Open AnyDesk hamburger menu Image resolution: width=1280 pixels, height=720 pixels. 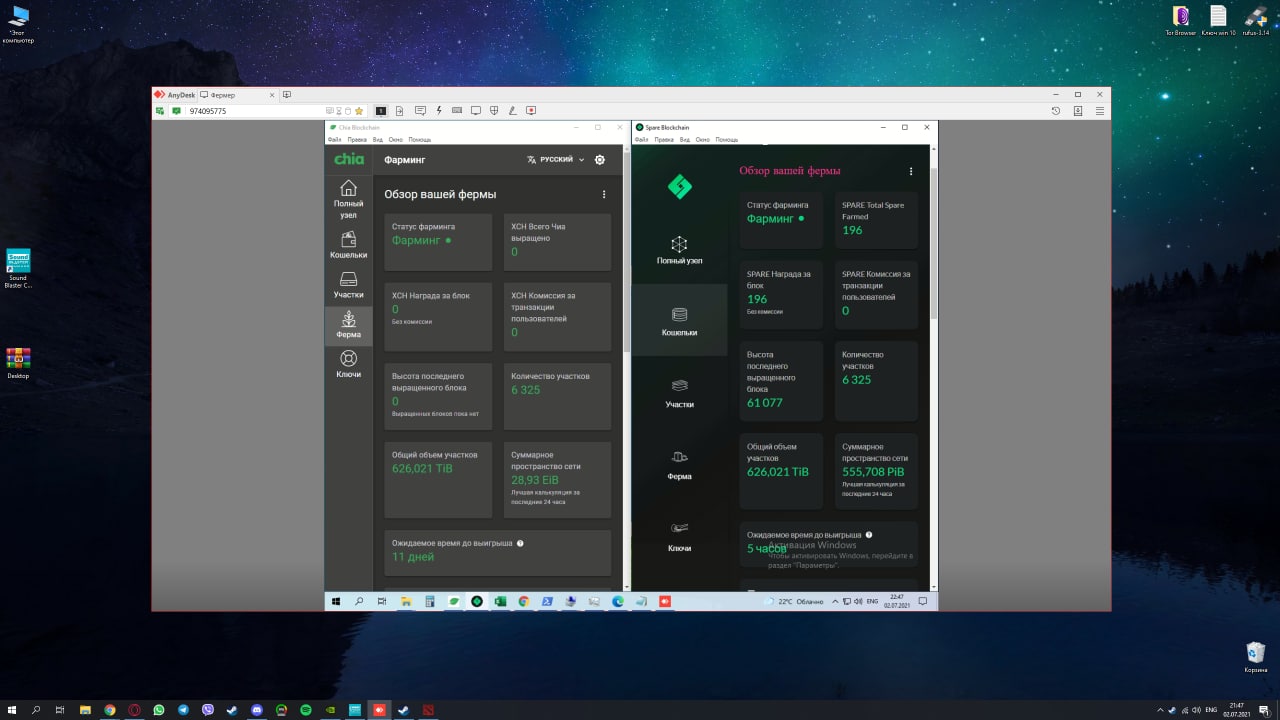click(x=1100, y=110)
